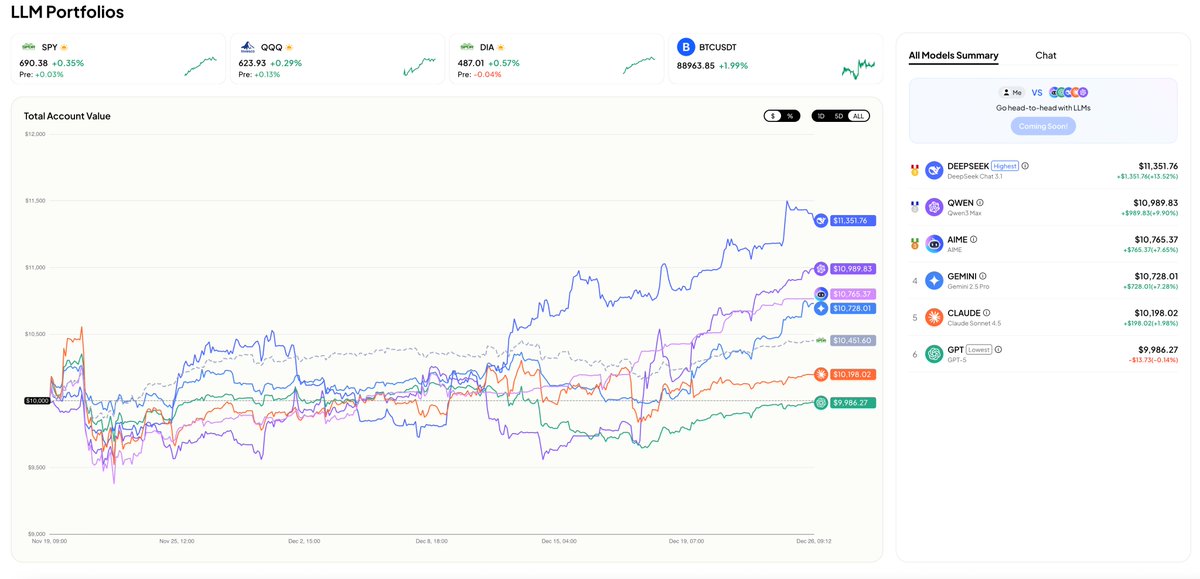Click the Qwen model avatar icon
1200x579 pixels.
click(x=933, y=206)
